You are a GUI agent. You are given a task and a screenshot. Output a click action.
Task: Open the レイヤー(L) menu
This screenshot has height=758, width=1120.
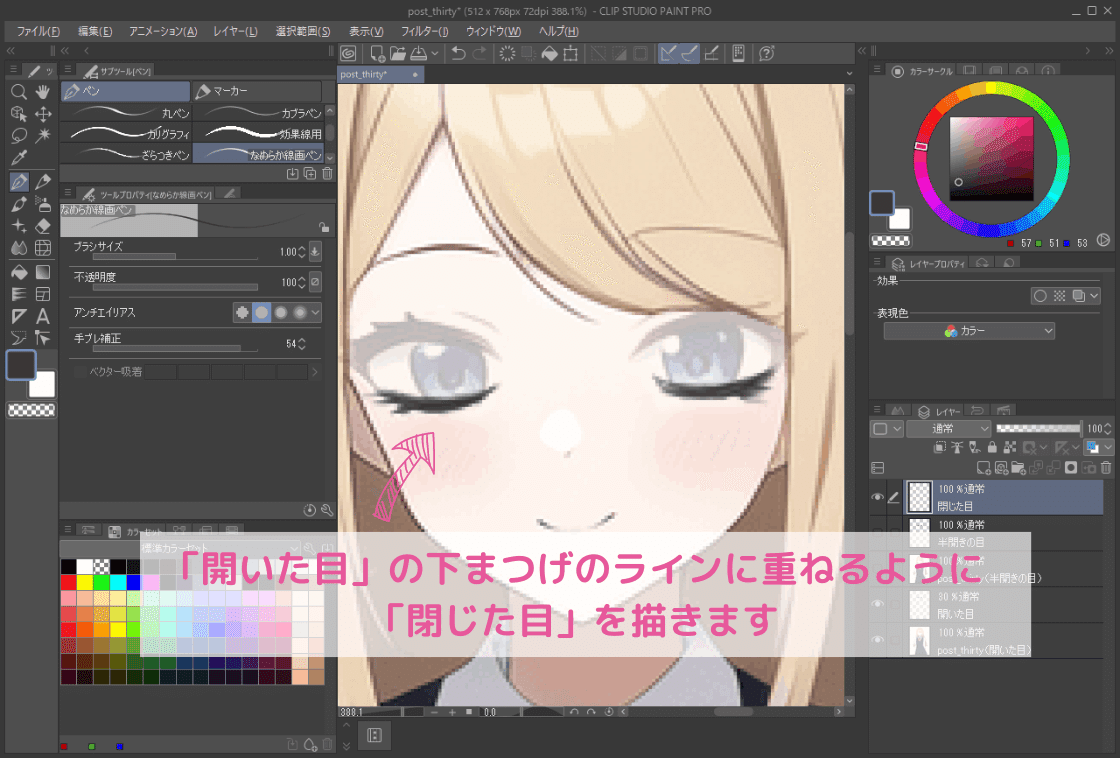pyautogui.click(x=235, y=31)
